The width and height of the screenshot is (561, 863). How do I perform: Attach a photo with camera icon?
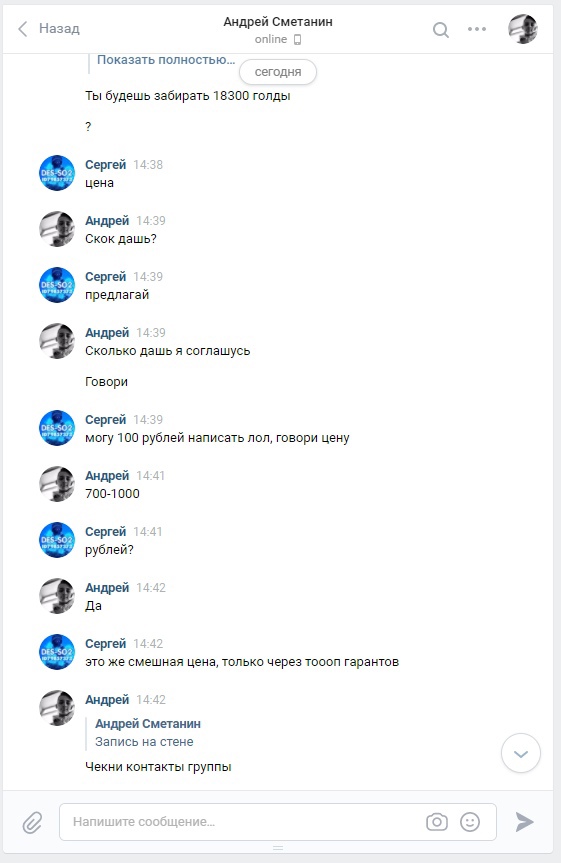point(437,822)
